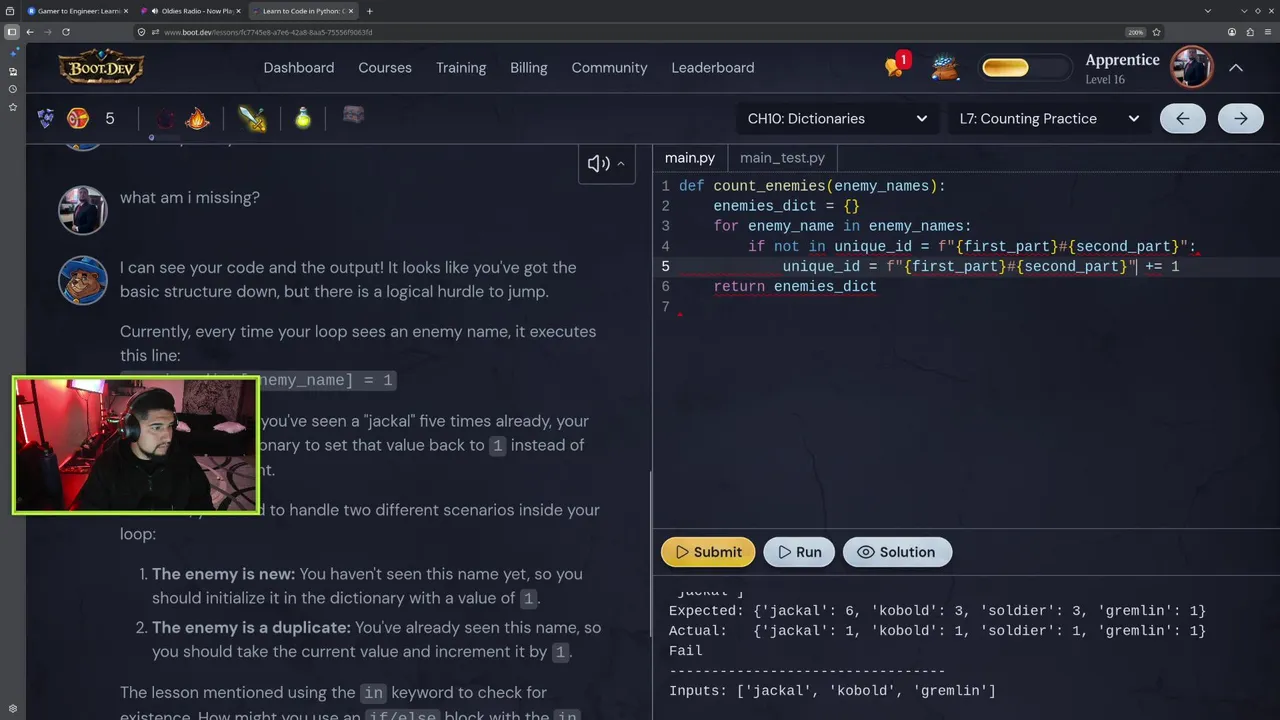The image size is (1280, 720).
Task: Click the Boots bear chat avatar
Action: 83,280
